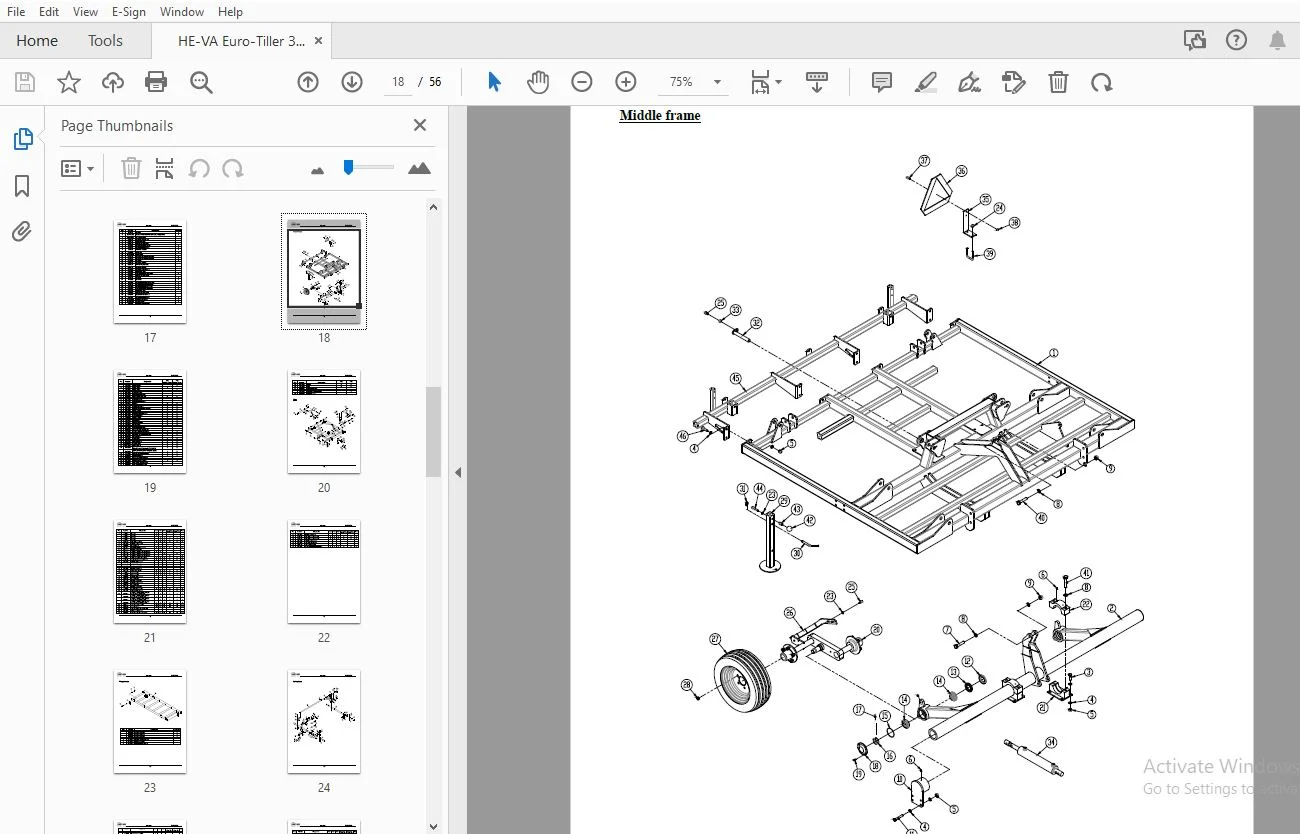The height and width of the screenshot is (834, 1300).
Task: Open the read mode keyboard tool icon
Action: coord(816,82)
